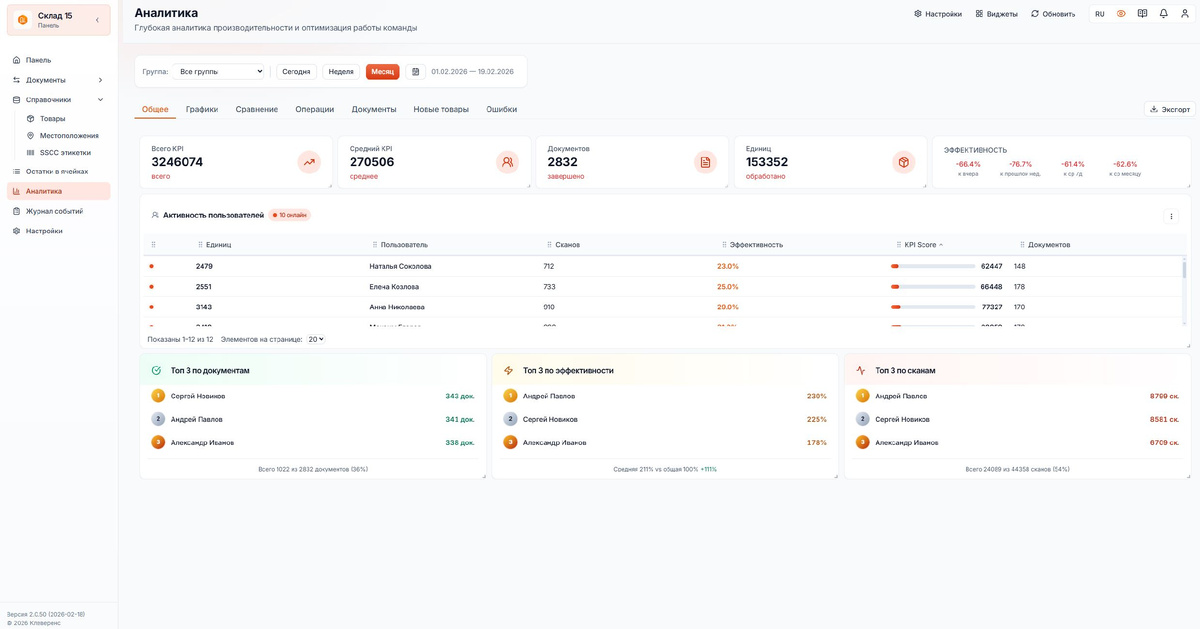This screenshot has width=1200, height=629.
Task: Open the page size dropdown showing 20
Action: [x=316, y=339]
